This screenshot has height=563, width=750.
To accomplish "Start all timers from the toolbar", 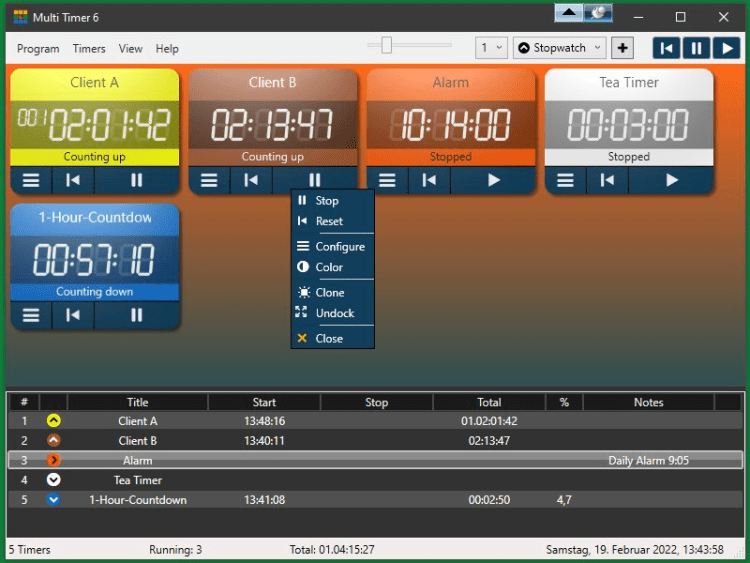I will (x=727, y=48).
